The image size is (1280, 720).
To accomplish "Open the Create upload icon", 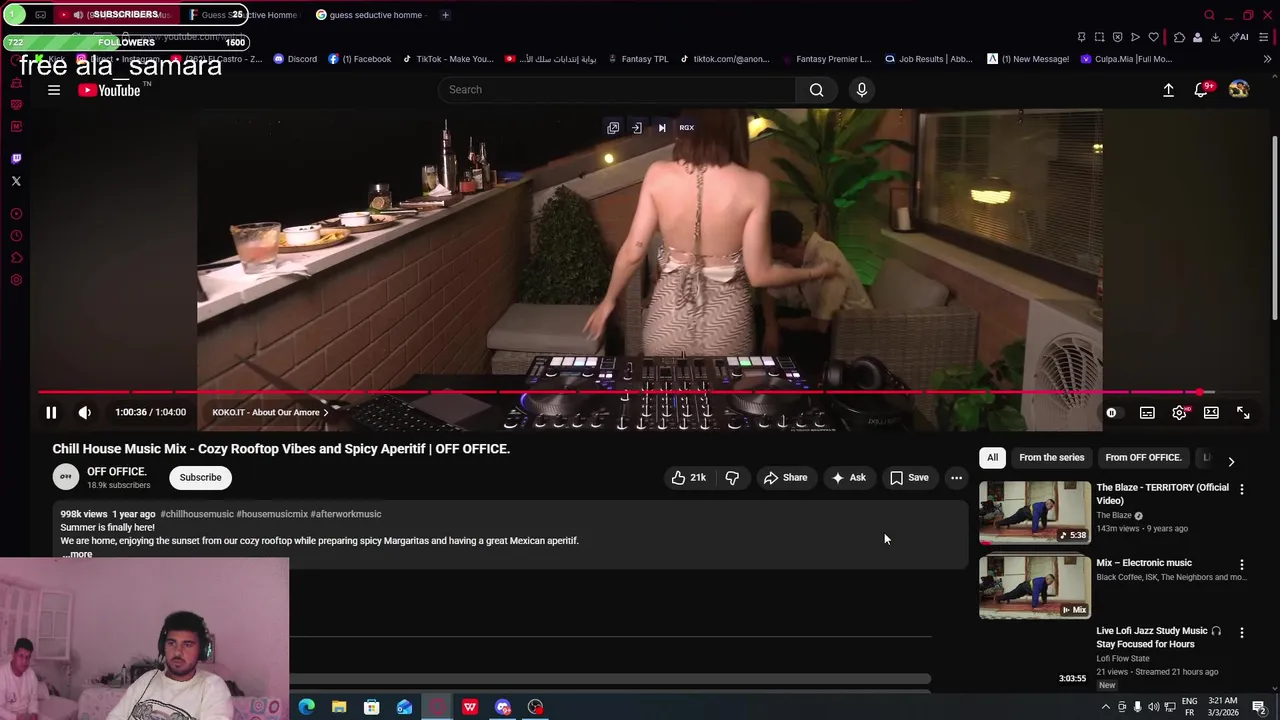I will 1168,90.
